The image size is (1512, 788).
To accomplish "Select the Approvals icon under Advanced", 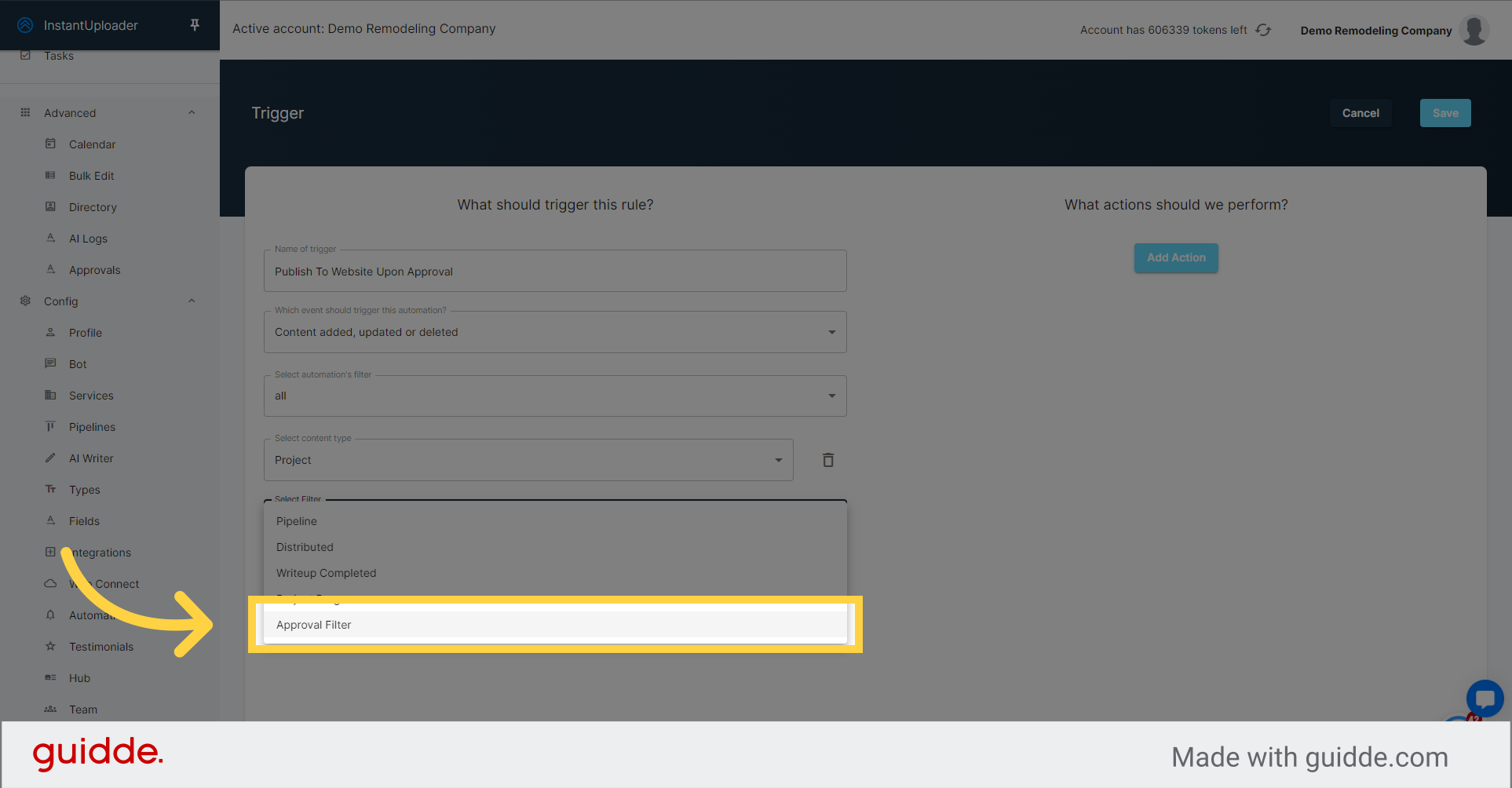I will 50,269.
